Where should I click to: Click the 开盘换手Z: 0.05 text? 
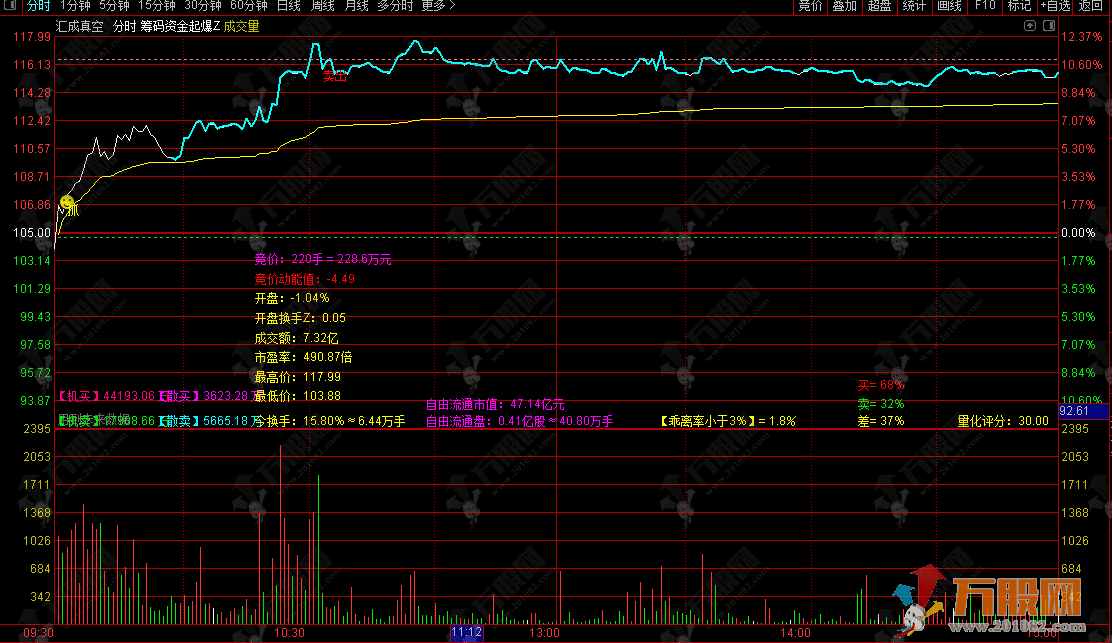(x=300, y=318)
